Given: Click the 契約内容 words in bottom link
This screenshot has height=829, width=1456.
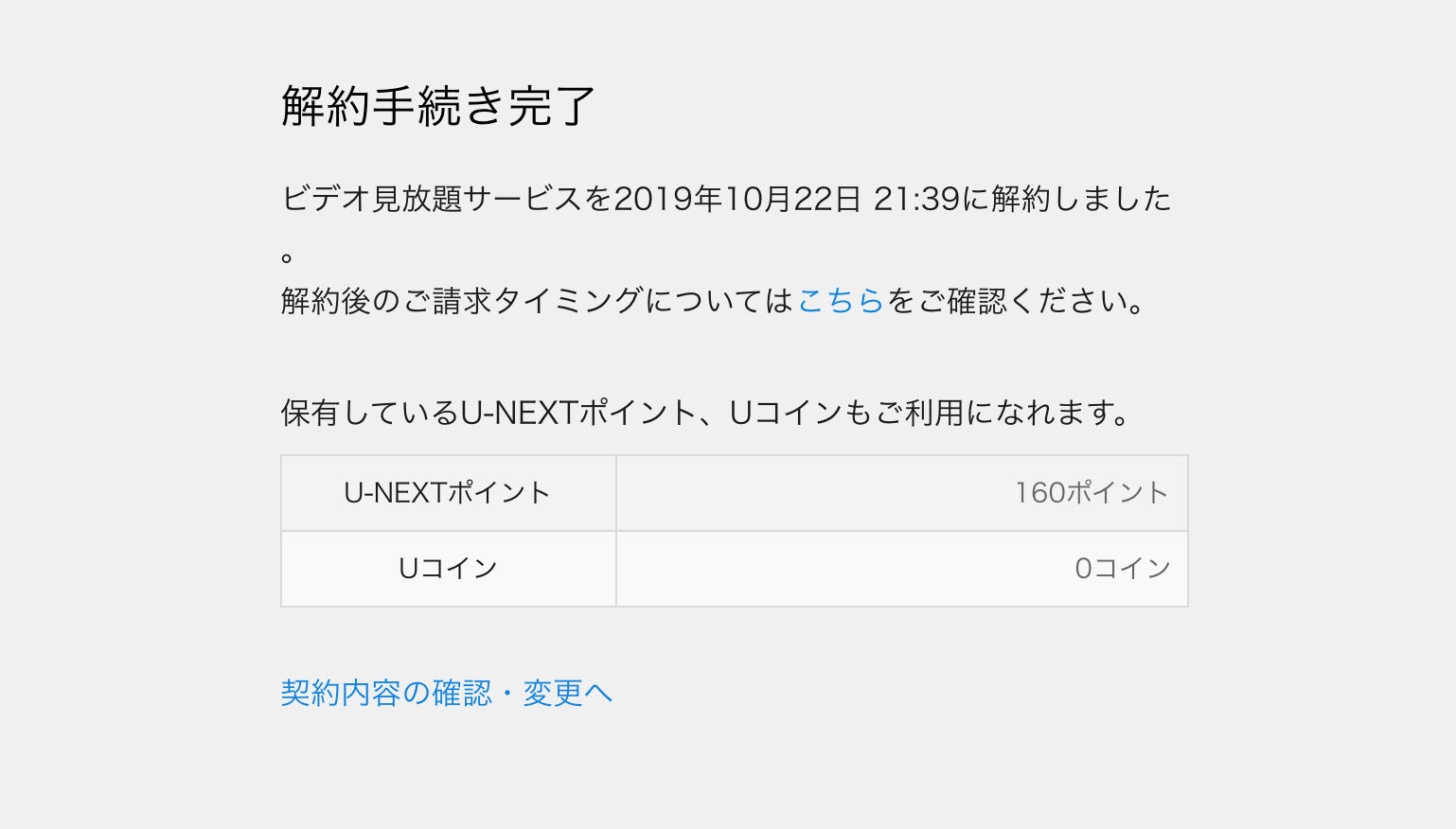Looking at the screenshot, I should (341, 693).
